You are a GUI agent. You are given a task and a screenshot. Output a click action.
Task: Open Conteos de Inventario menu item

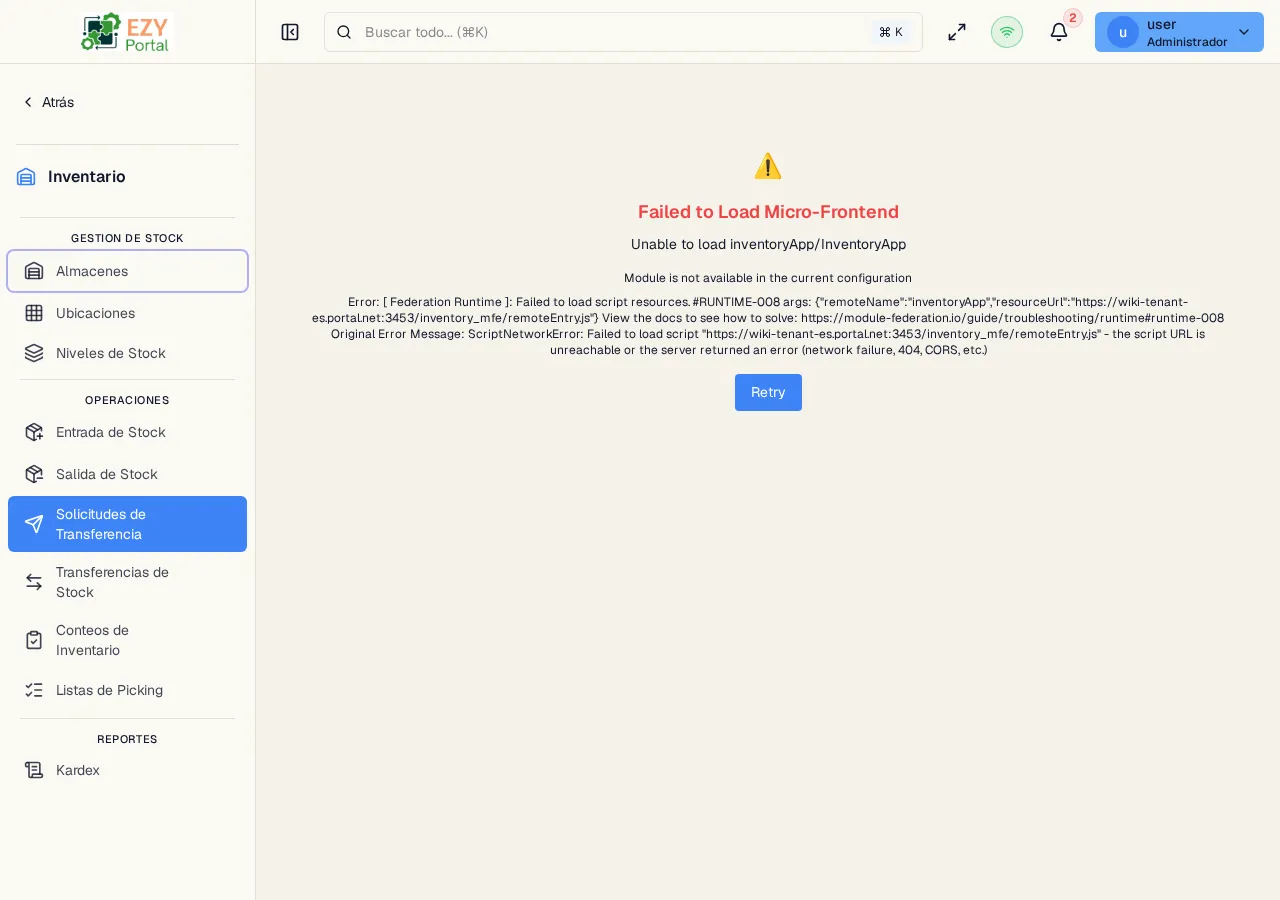pyautogui.click(x=127, y=640)
